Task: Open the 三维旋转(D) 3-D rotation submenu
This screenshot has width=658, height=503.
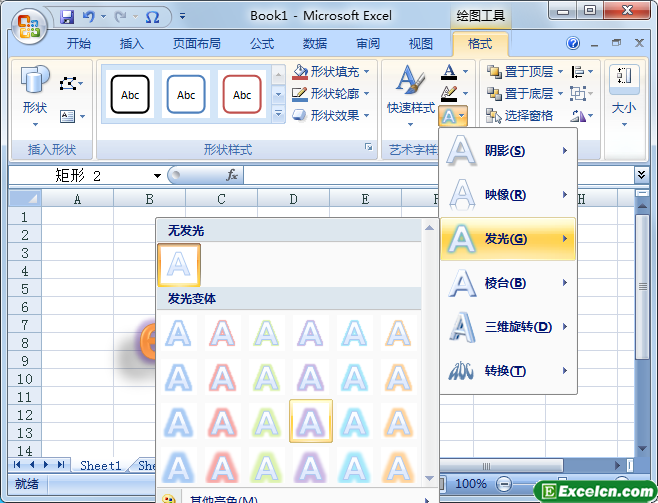Action: click(x=508, y=327)
